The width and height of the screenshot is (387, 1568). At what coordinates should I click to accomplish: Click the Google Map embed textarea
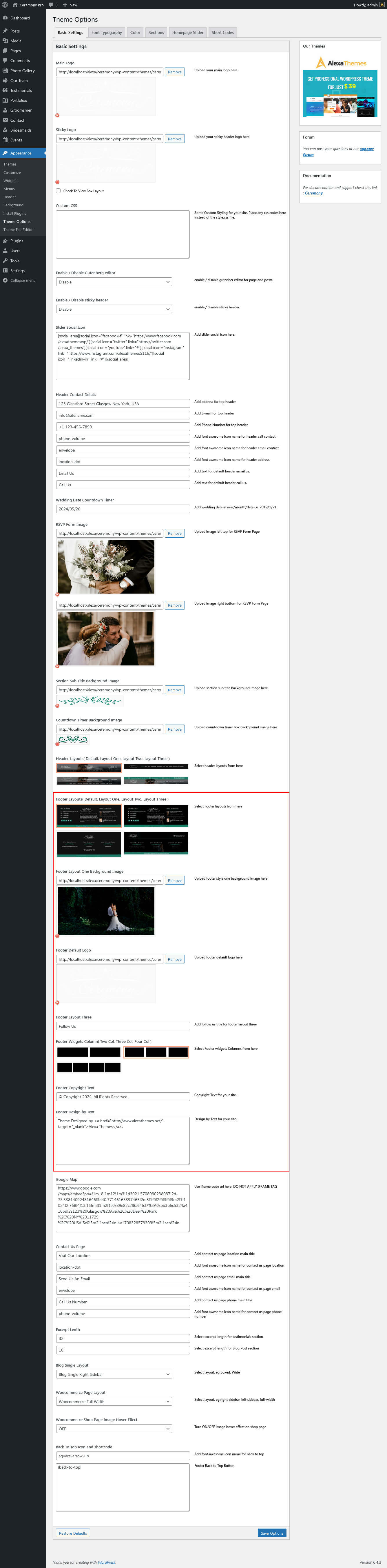click(x=123, y=1208)
